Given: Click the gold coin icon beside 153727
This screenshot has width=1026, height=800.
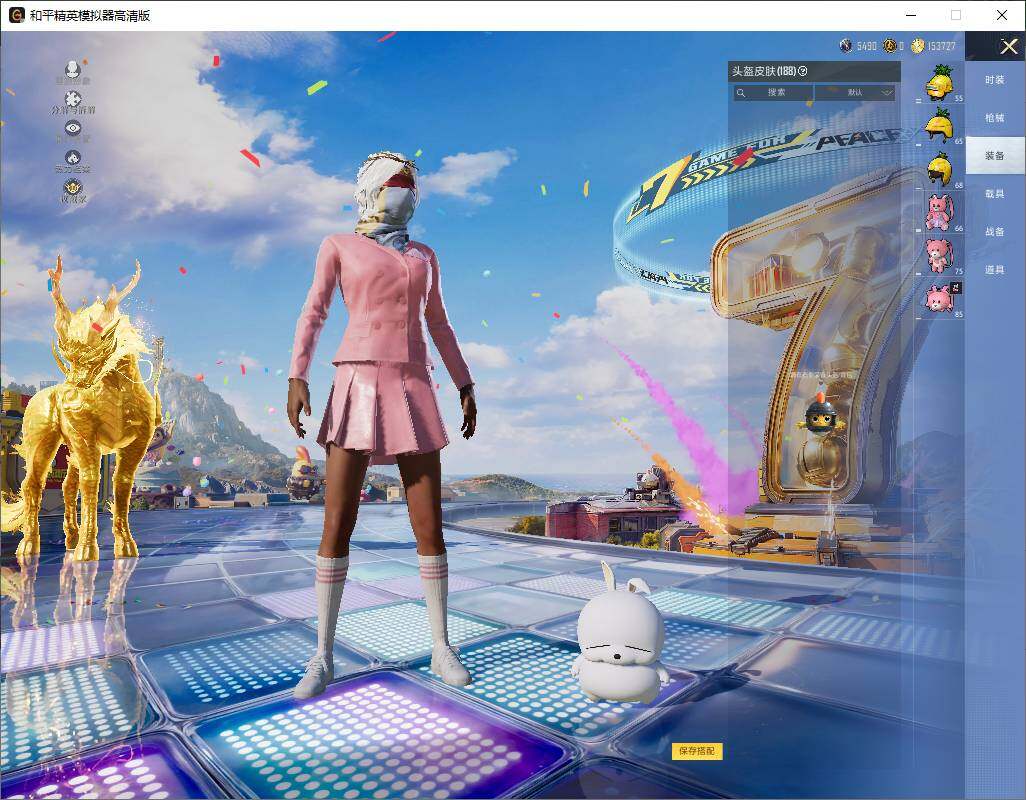Looking at the screenshot, I should [917, 45].
